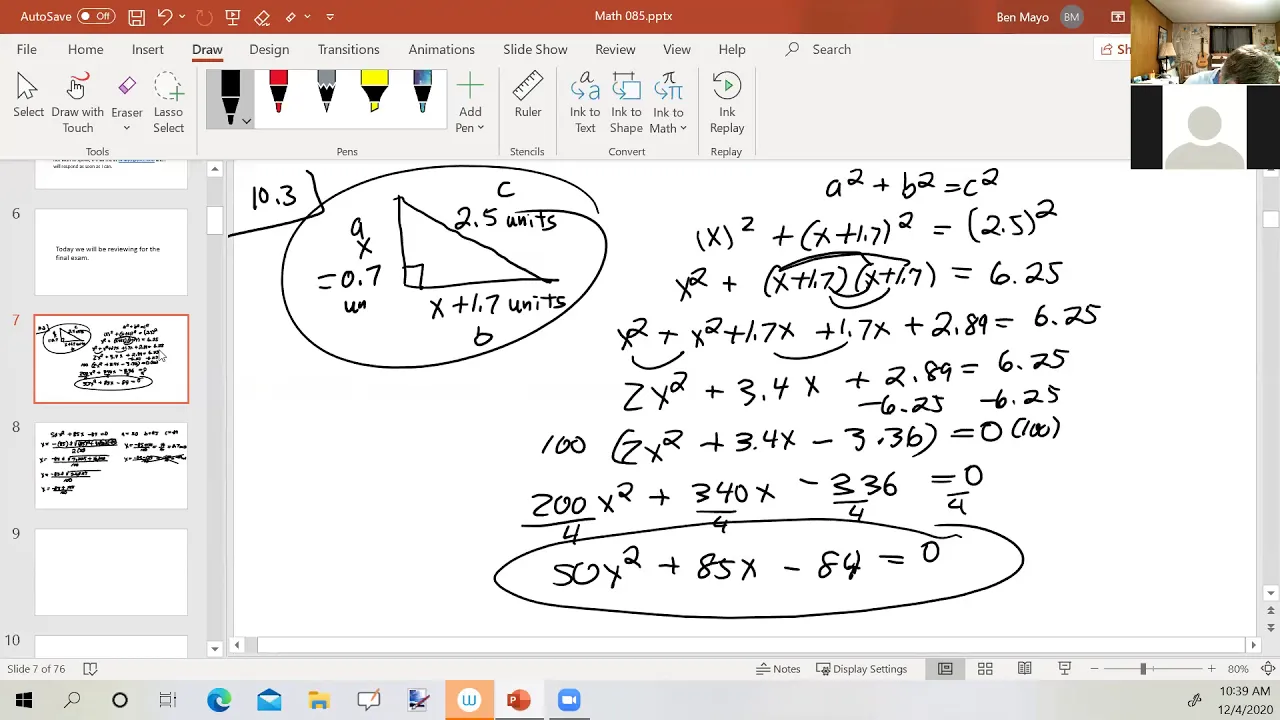Viewport: 1280px width, 720px height.
Task: Click Ink to Shape
Action: 626,102
